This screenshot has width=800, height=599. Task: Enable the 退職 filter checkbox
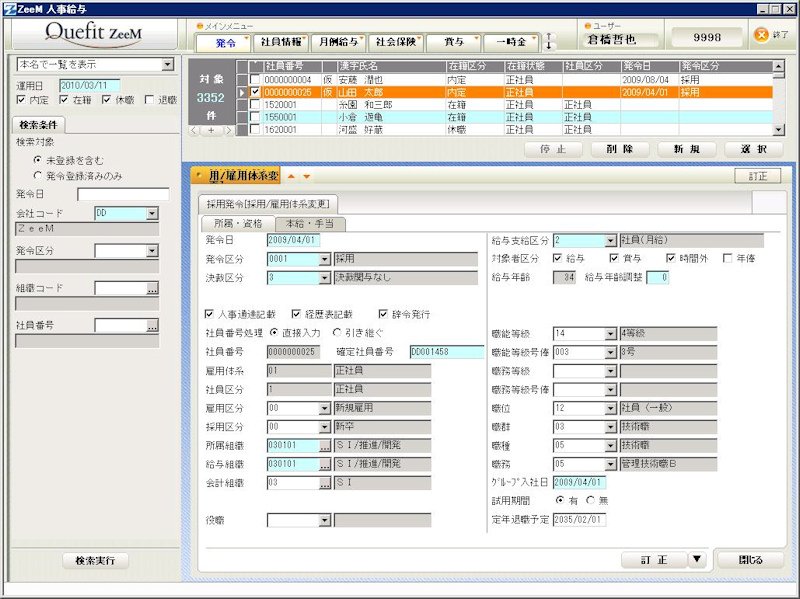click(149, 99)
